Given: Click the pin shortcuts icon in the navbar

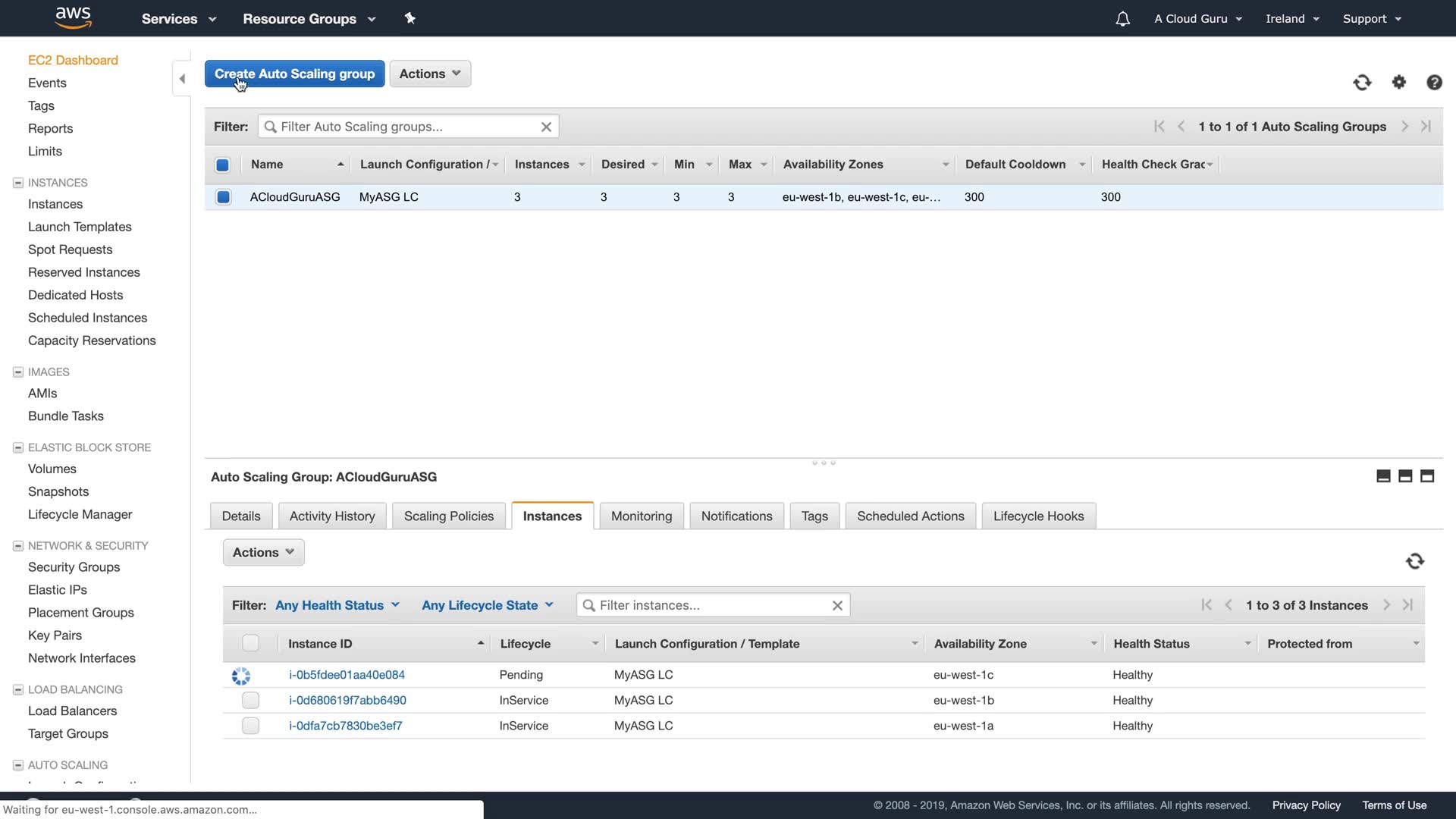Looking at the screenshot, I should pyautogui.click(x=410, y=18).
